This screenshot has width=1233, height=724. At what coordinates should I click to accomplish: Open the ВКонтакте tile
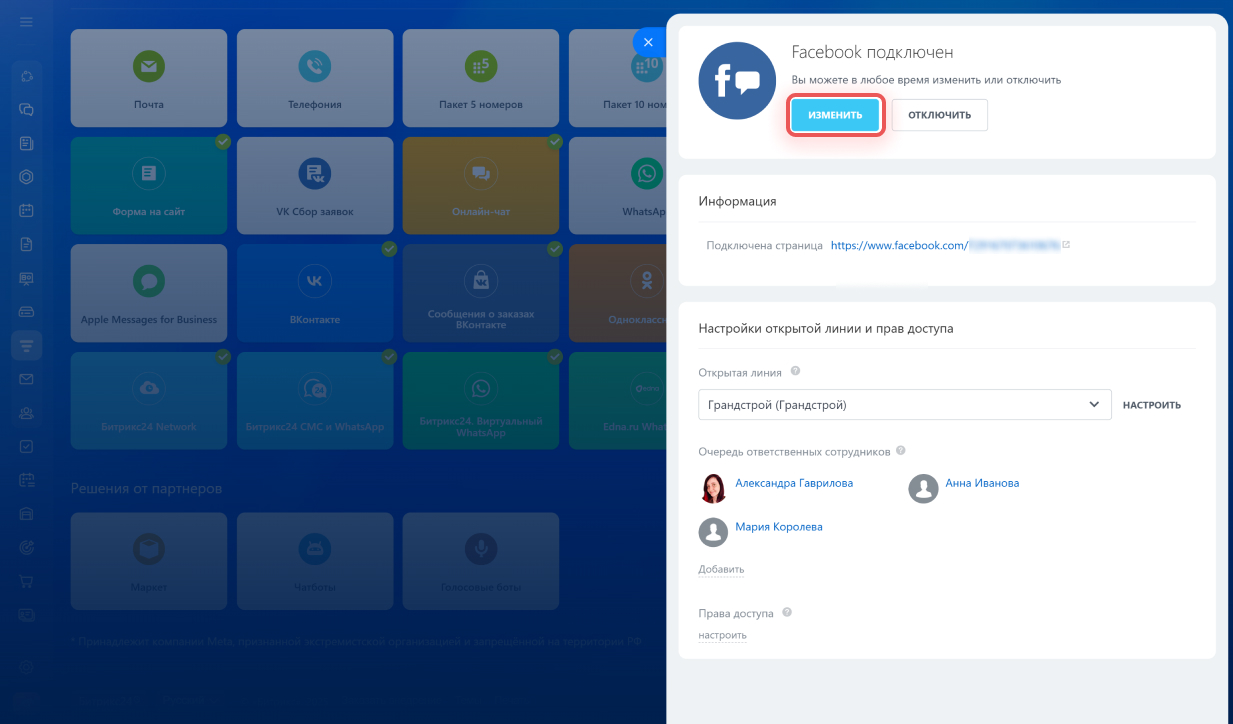[315, 293]
